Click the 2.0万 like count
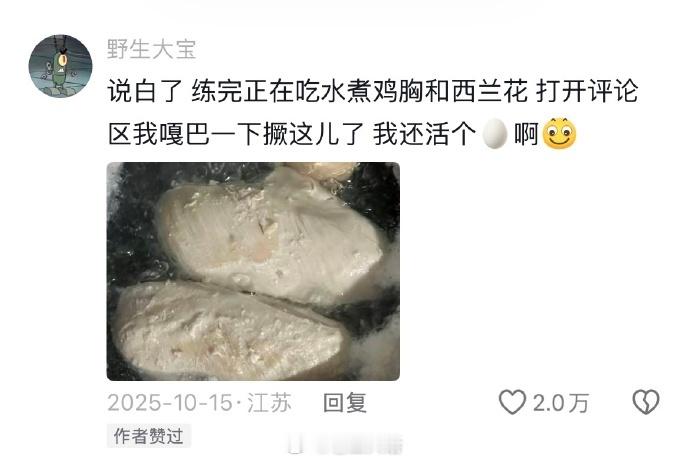The image size is (690, 462). [561, 403]
